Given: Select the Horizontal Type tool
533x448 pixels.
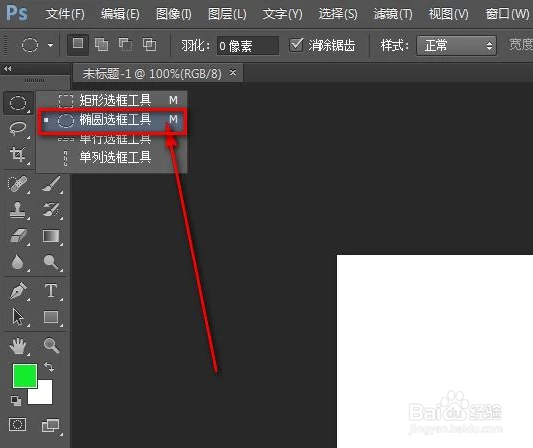Looking at the screenshot, I should coord(51,291).
